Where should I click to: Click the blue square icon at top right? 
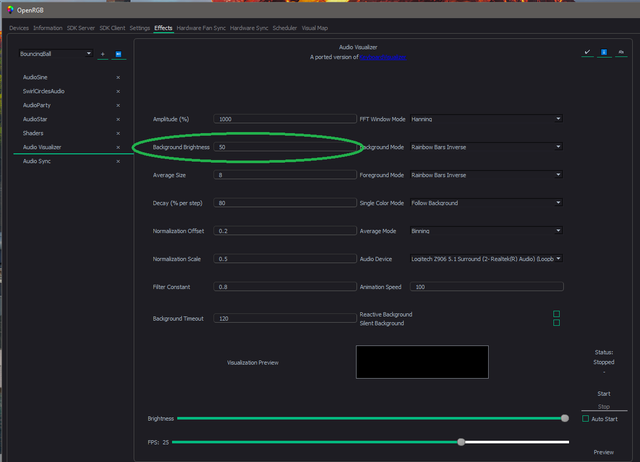coord(604,52)
